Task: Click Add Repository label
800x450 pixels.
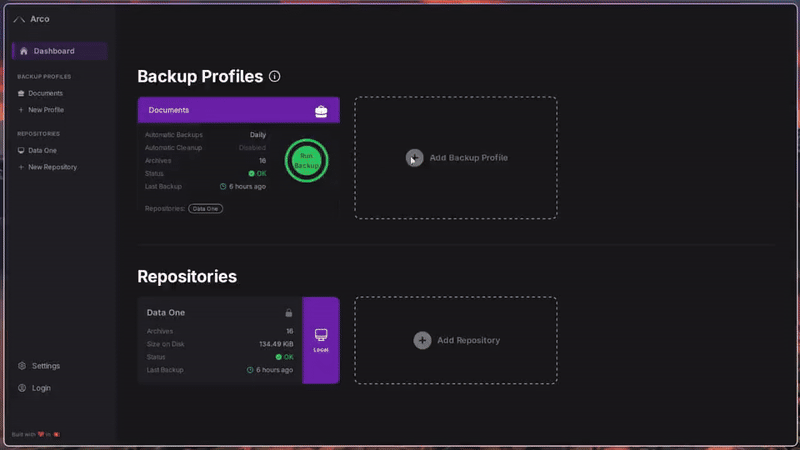Action: (x=468, y=340)
